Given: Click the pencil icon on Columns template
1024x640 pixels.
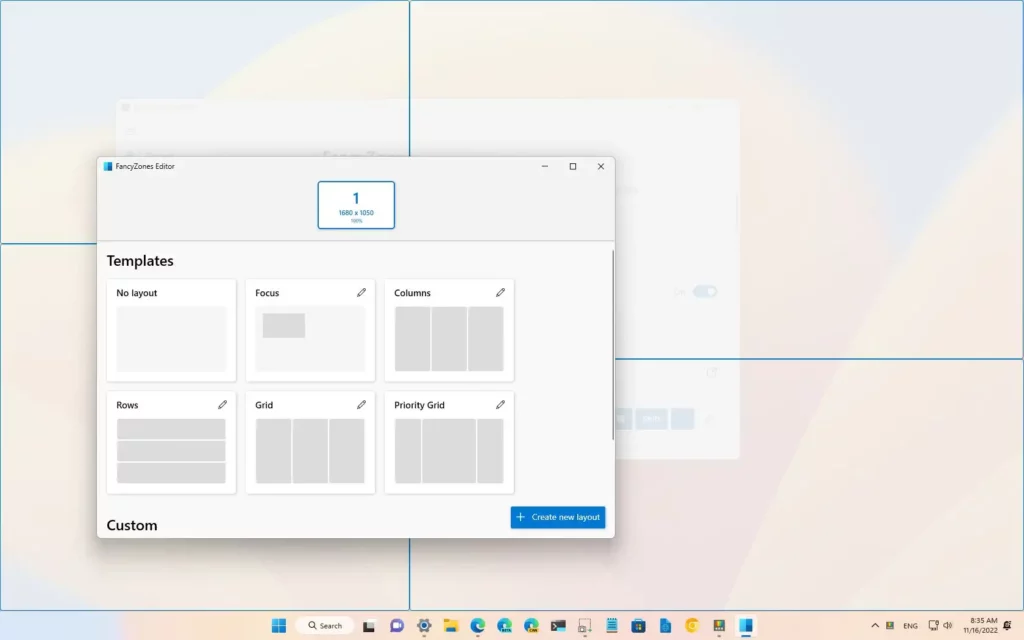Looking at the screenshot, I should pos(500,293).
